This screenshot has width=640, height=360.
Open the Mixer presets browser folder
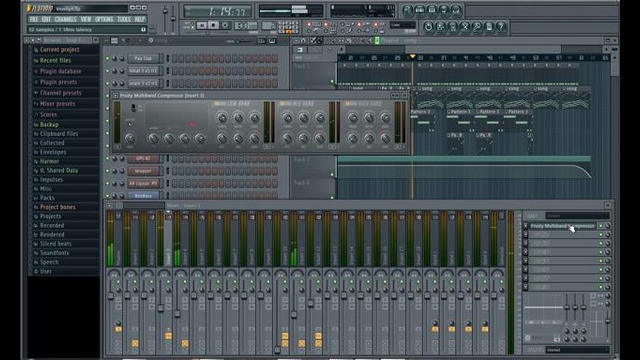coord(57,104)
